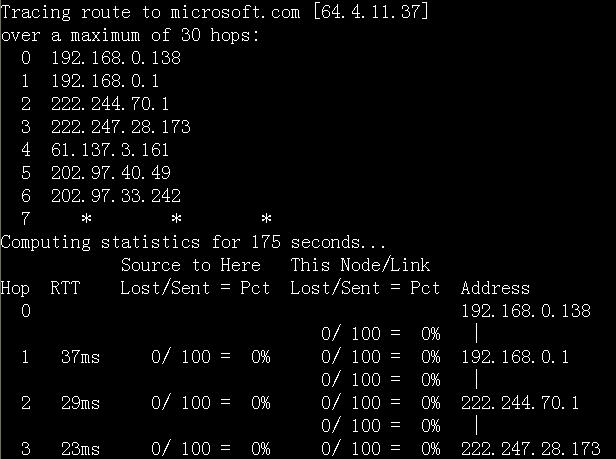Screen dimensions: 616x459
Task: Click 192.168.0.138 in the statistics table
Action: click(526, 311)
